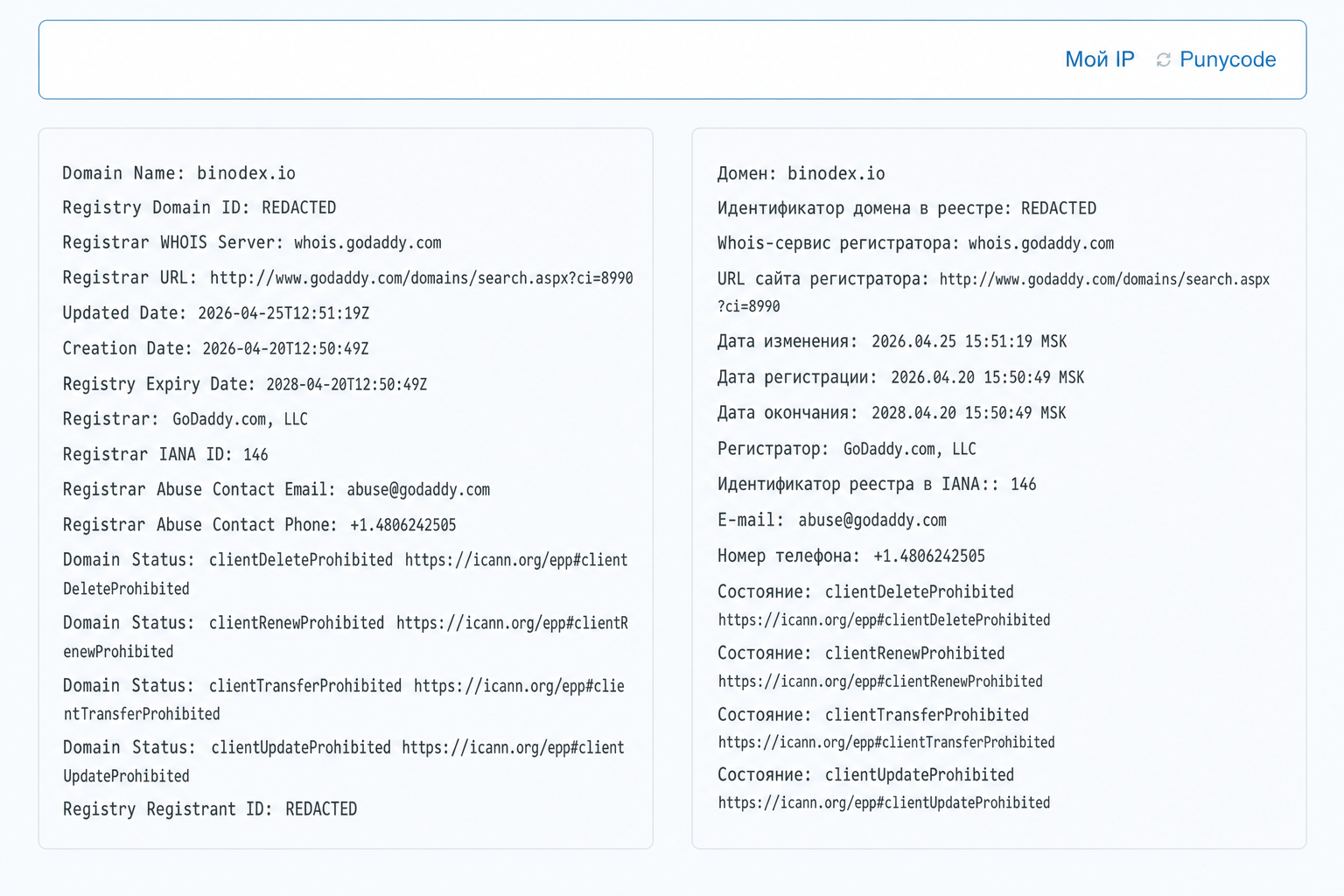Viewport: 1344px width, 896px height.
Task: Click the icann.org/epp#clientRenewProhibited URL in right panel
Action: (x=880, y=682)
